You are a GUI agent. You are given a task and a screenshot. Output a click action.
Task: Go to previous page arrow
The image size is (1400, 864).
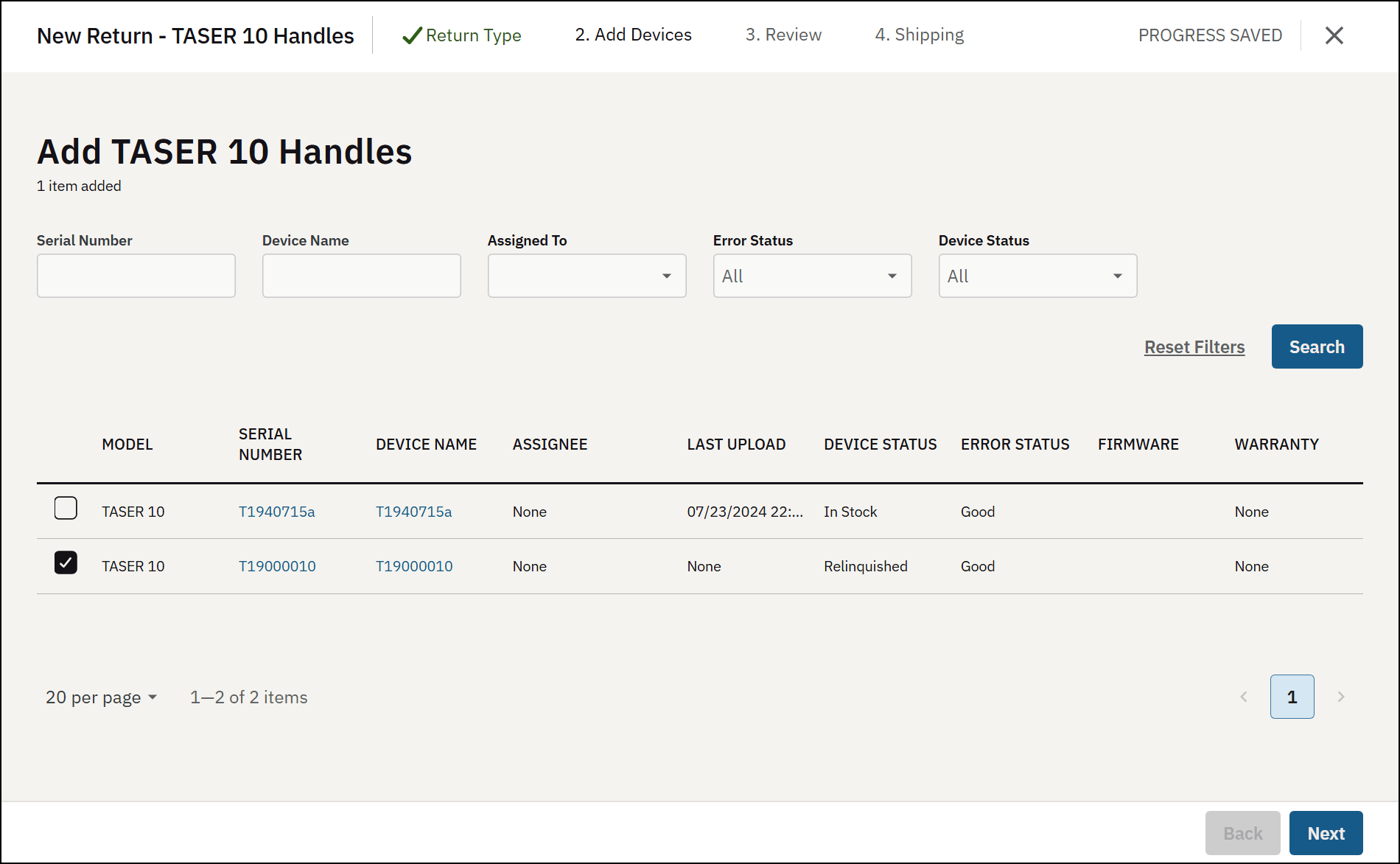pos(1244,697)
